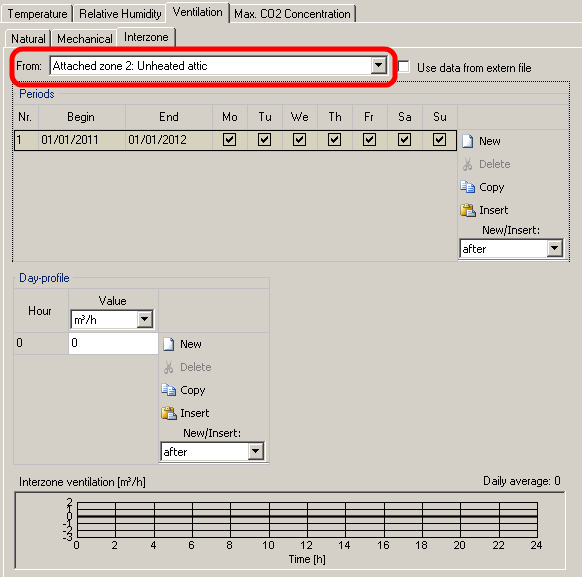Switch to the Relative Humidity tab
The image size is (582, 577).
120,14
